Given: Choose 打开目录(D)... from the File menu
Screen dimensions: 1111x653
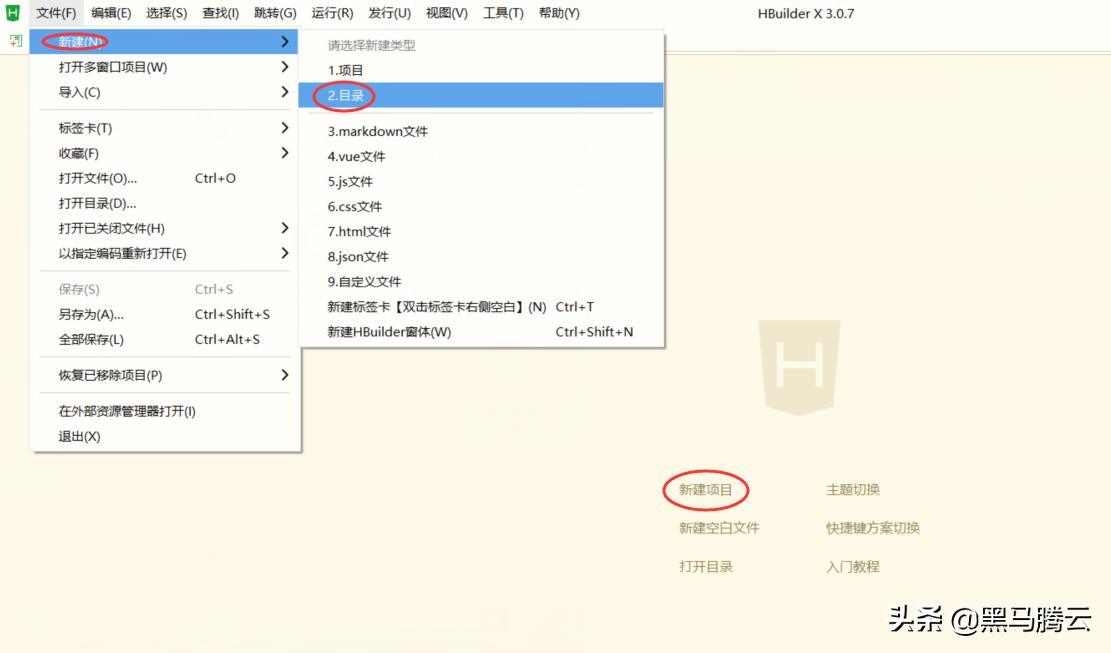Looking at the screenshot, I should (x=164, y=203).
